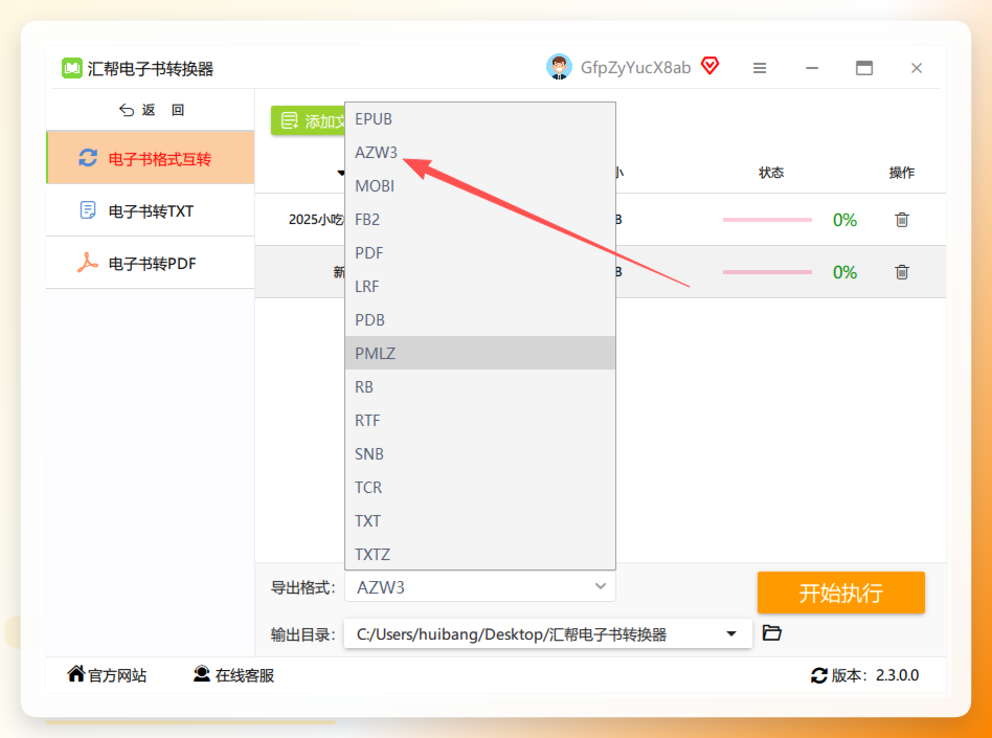Open output folder with folder icon
The width and height of the screenshot is (992, 738).
(x=772, y=632)
